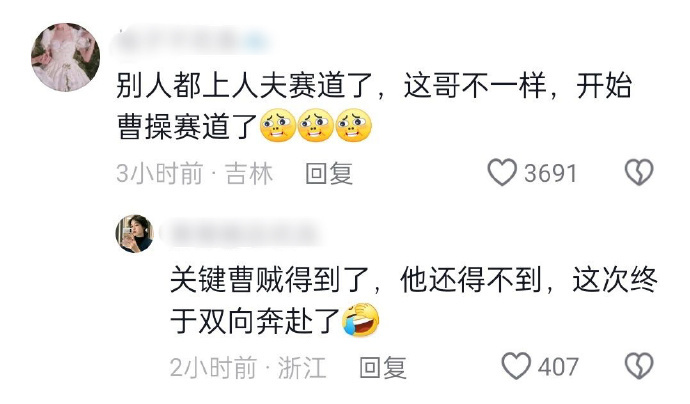Tap the laughing-crying emoji in the reply

(x=361, y=320)
